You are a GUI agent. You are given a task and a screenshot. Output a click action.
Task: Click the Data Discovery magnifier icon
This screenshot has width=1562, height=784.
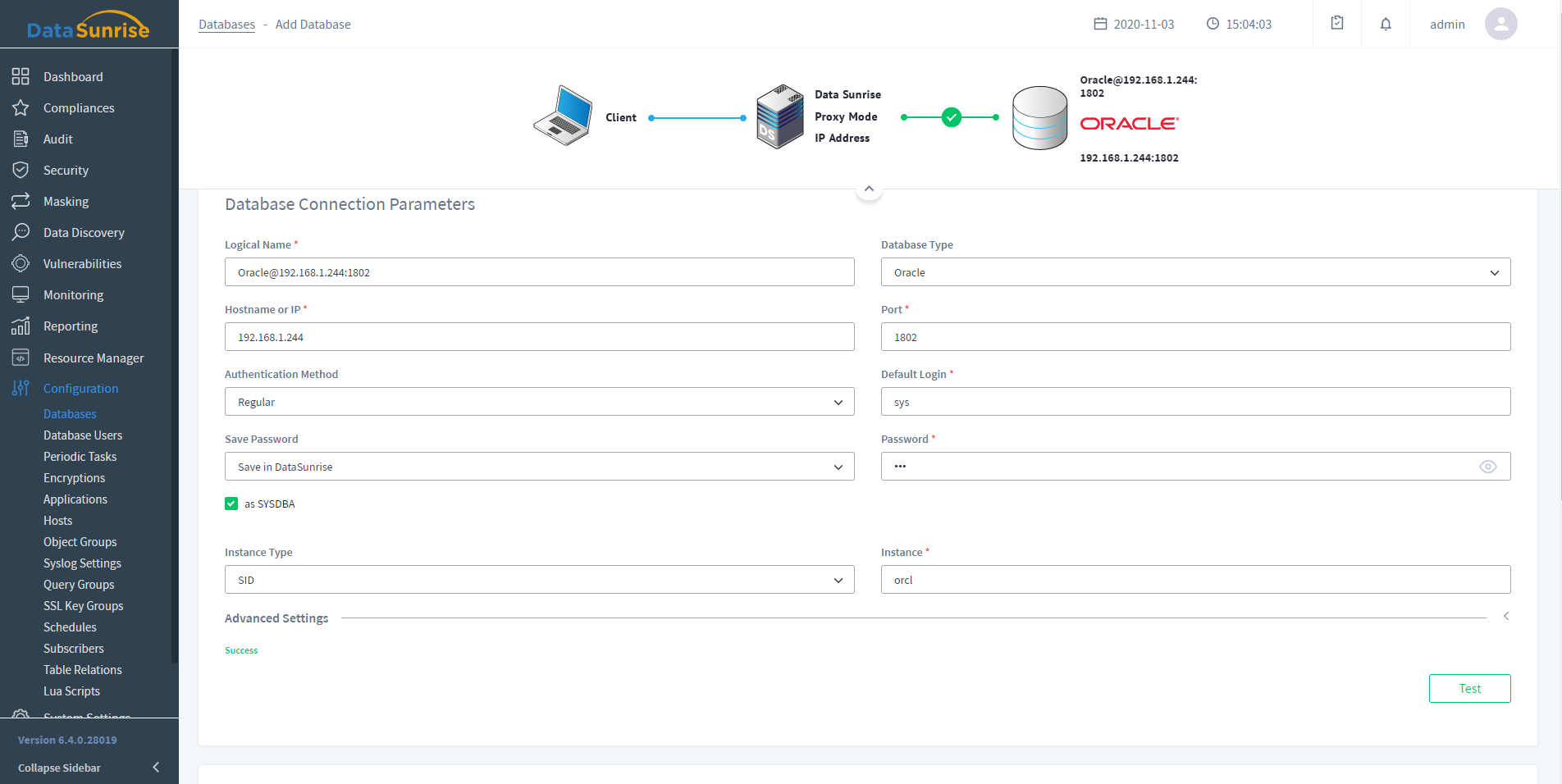pos(21,232)
